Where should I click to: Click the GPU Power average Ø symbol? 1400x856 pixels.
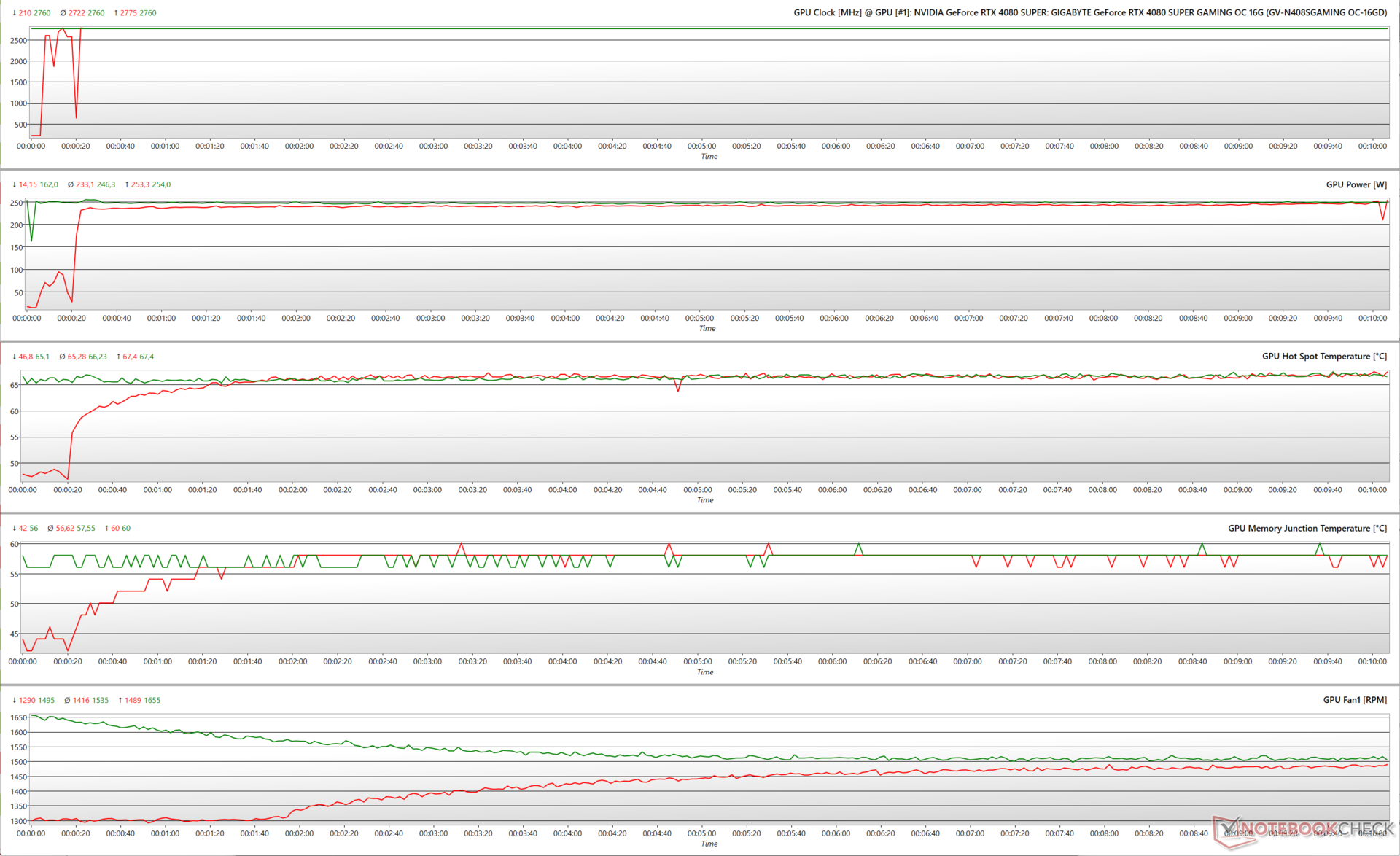click(x=71, y=184)
